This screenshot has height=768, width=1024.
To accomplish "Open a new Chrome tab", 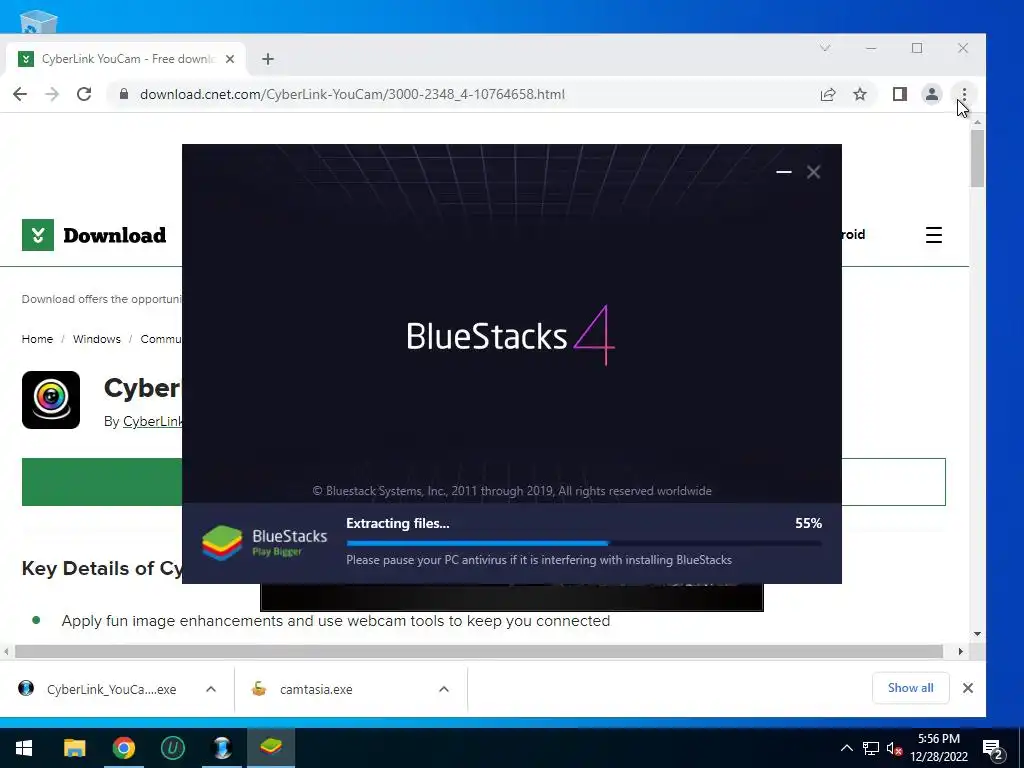I will pyautogui.click(x=268, y=59).
